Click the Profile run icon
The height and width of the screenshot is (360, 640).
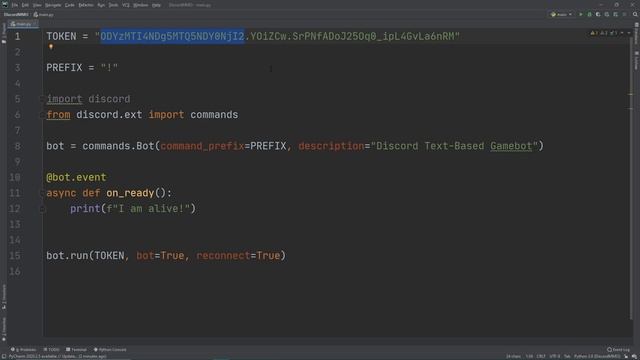pyautogui.click(x=607, y=14)
